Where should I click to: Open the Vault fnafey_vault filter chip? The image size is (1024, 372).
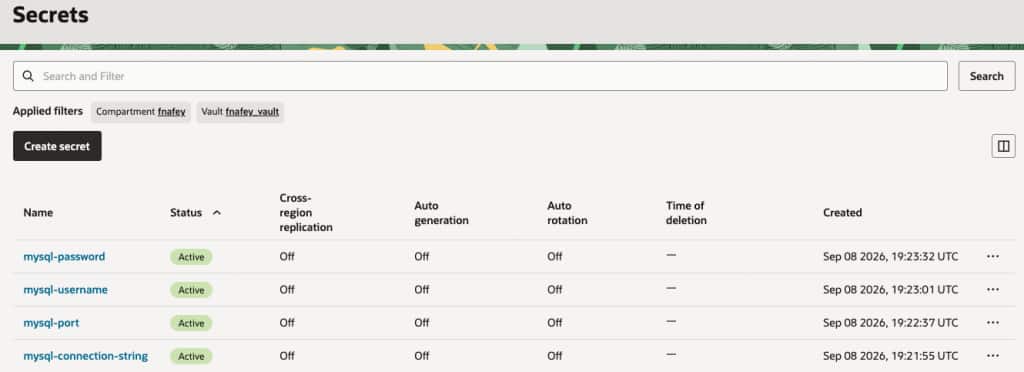[240, 112]
